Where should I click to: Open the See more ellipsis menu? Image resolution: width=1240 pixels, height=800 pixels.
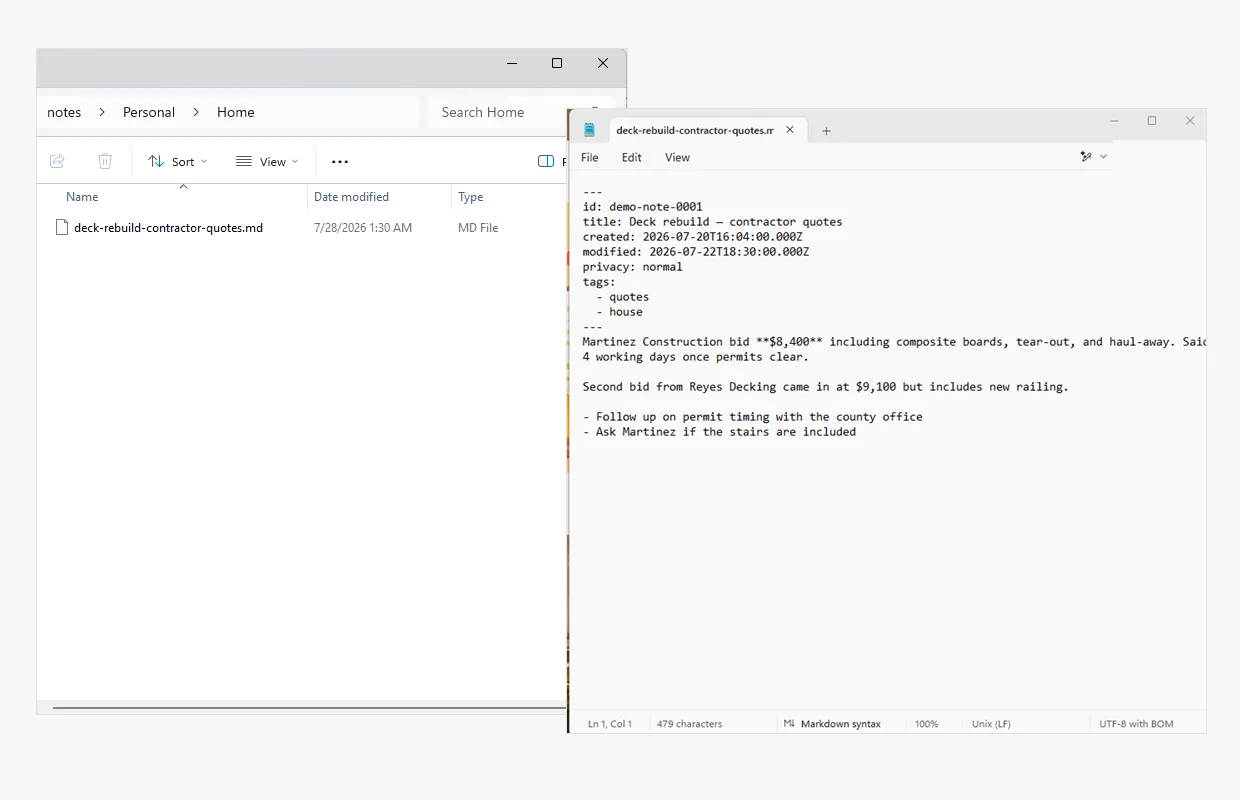340,161
